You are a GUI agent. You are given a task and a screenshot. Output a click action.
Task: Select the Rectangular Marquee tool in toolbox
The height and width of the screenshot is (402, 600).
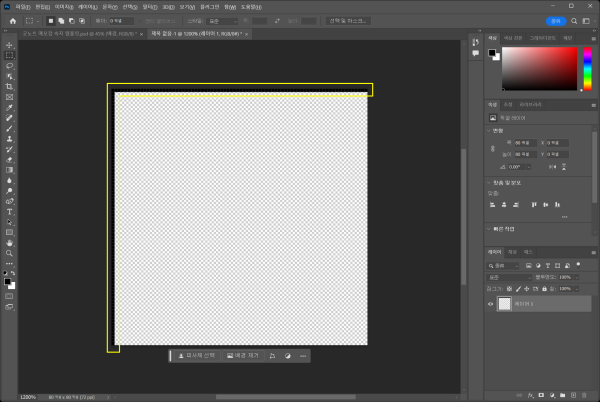tap(9, 55)
